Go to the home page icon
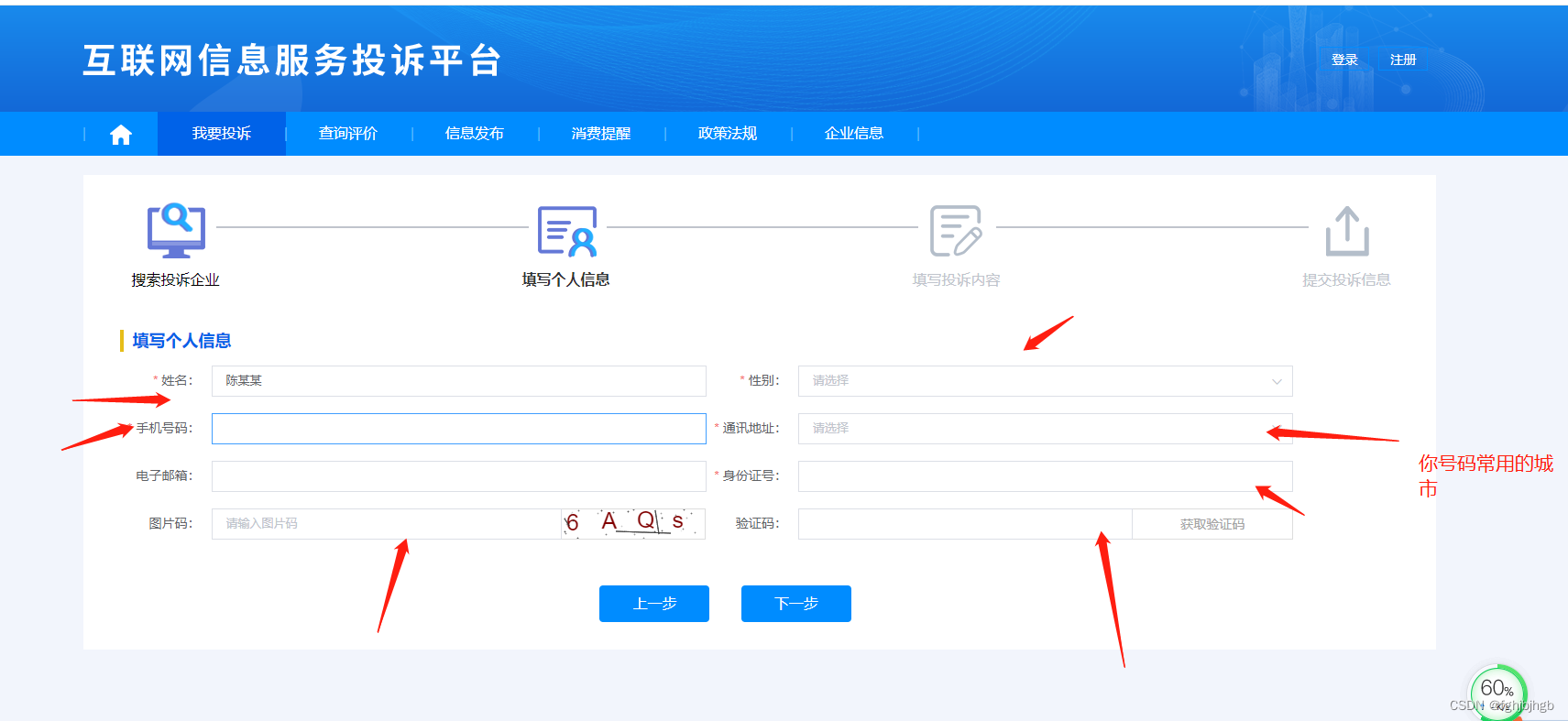The width and height of the screenshot is (1568, 721). 121,135
